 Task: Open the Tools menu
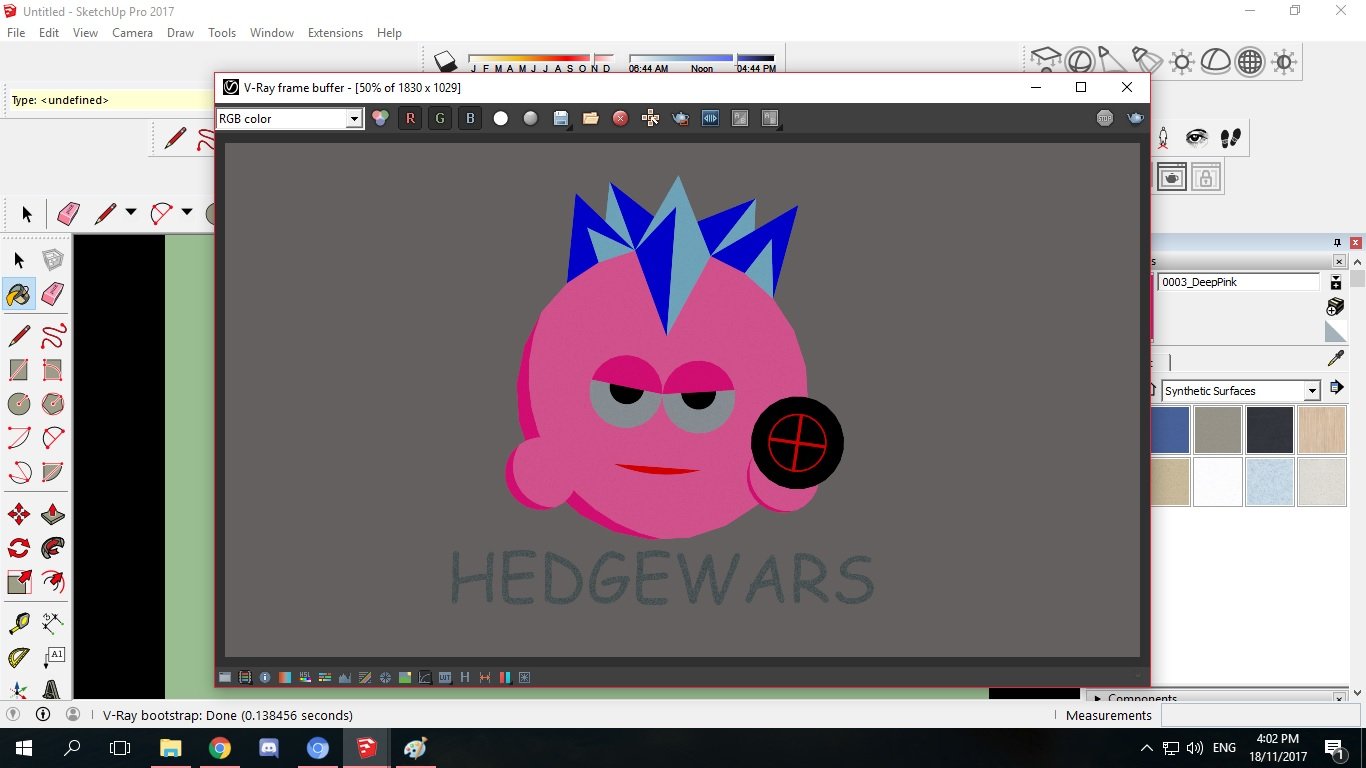[222, 33]
